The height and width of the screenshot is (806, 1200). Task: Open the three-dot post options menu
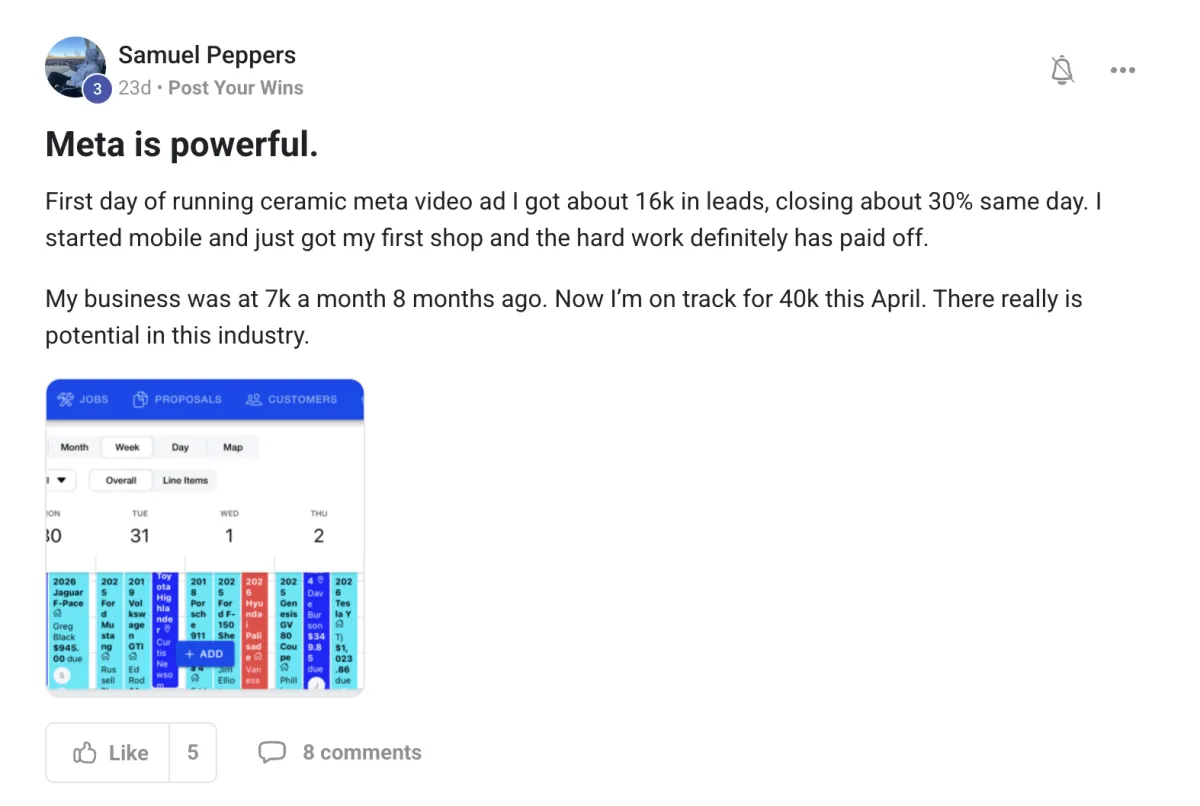[x=1123, y=70]
